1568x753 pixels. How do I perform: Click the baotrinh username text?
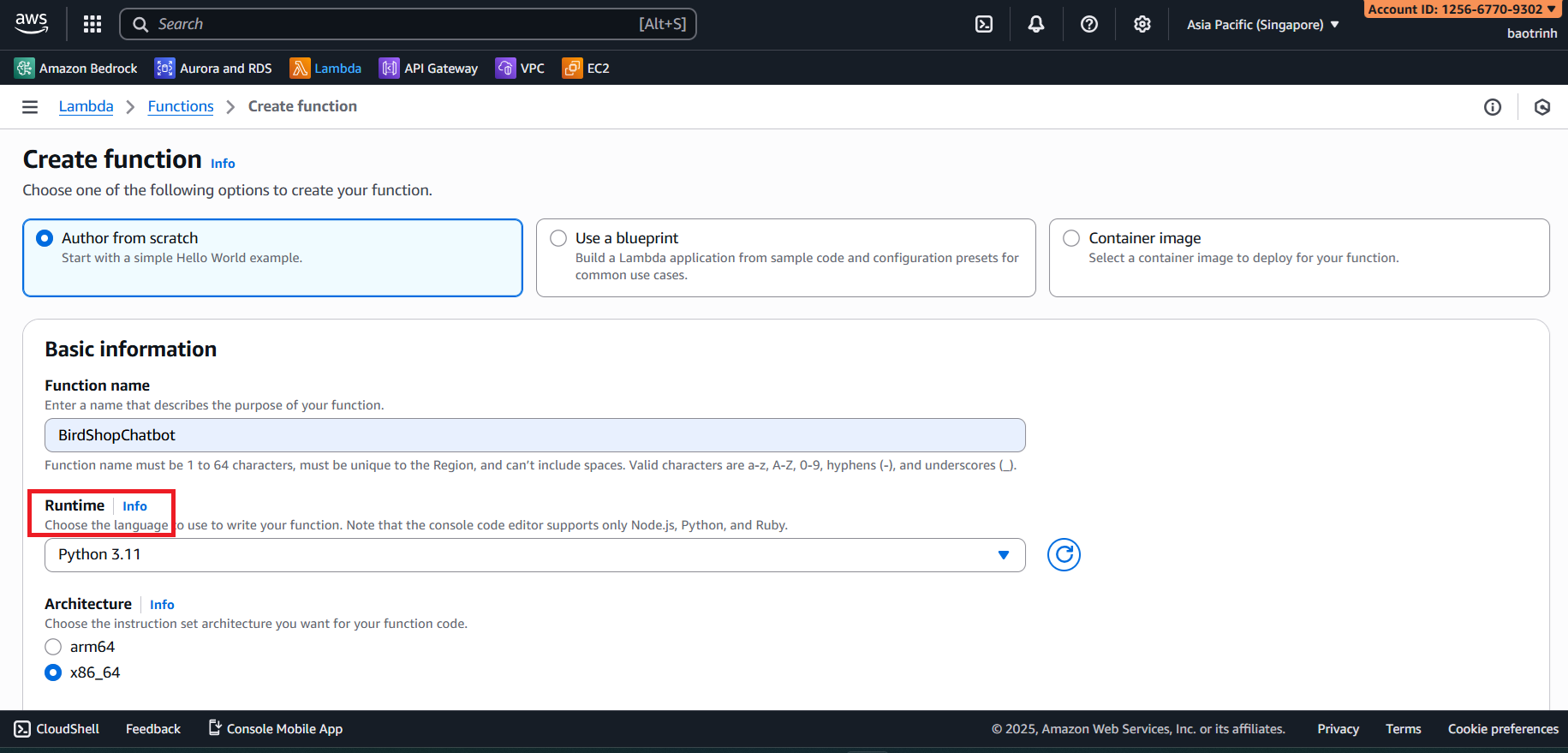point(1532,33)
